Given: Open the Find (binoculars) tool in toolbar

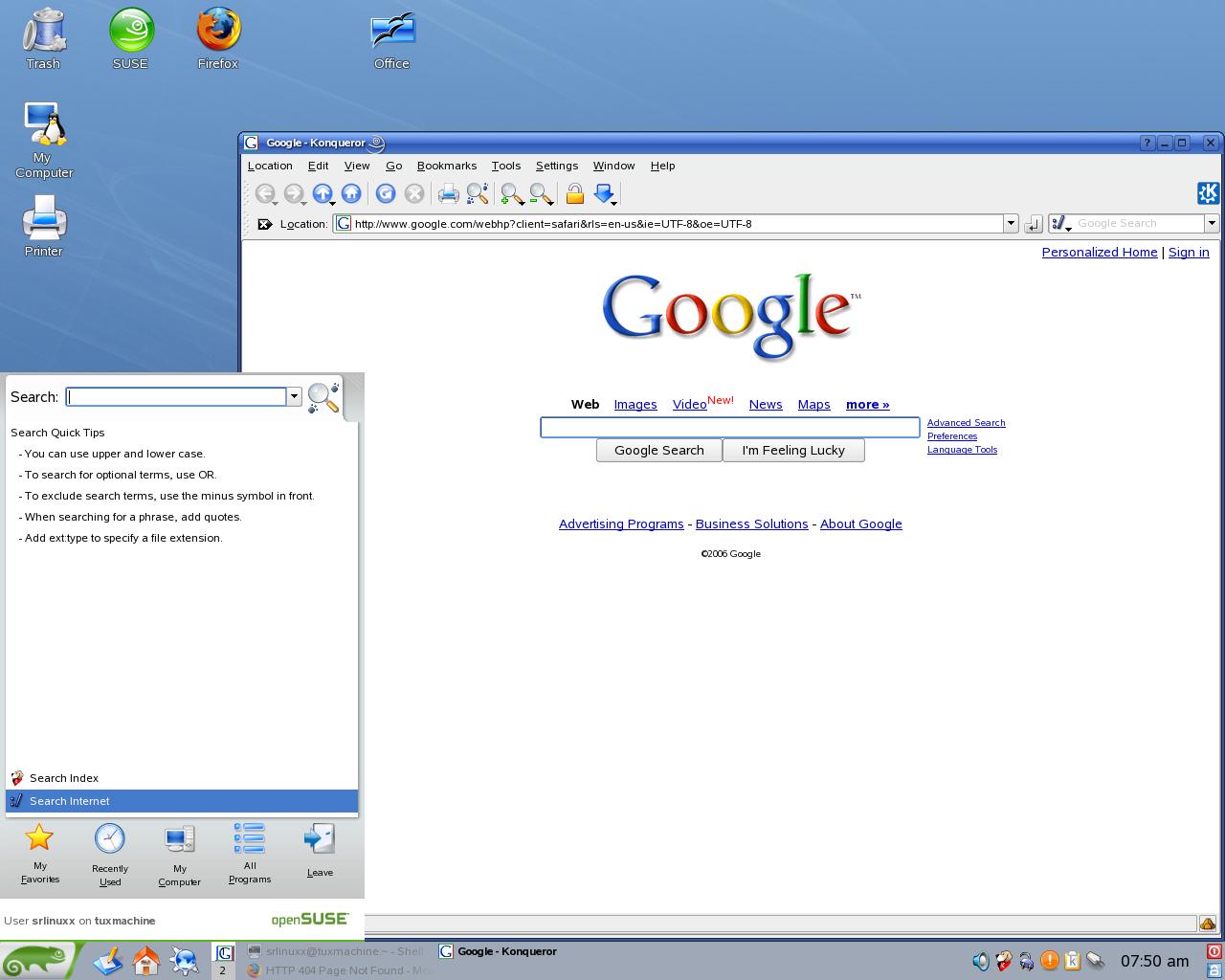Looking at the screenshot, I should [x=477, y=193].
